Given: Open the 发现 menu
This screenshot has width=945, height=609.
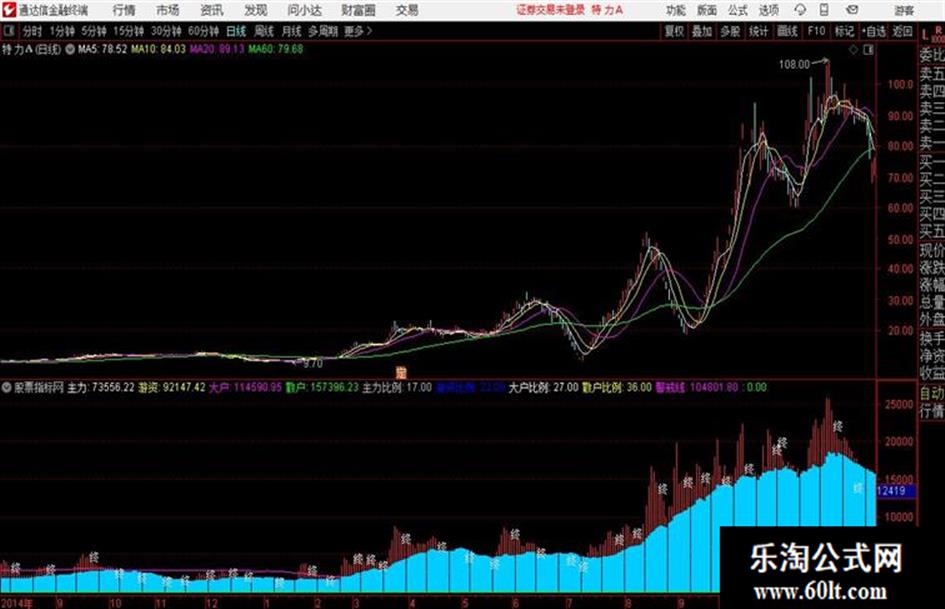Looking at the screenshot, I should (x=256, y=10).
